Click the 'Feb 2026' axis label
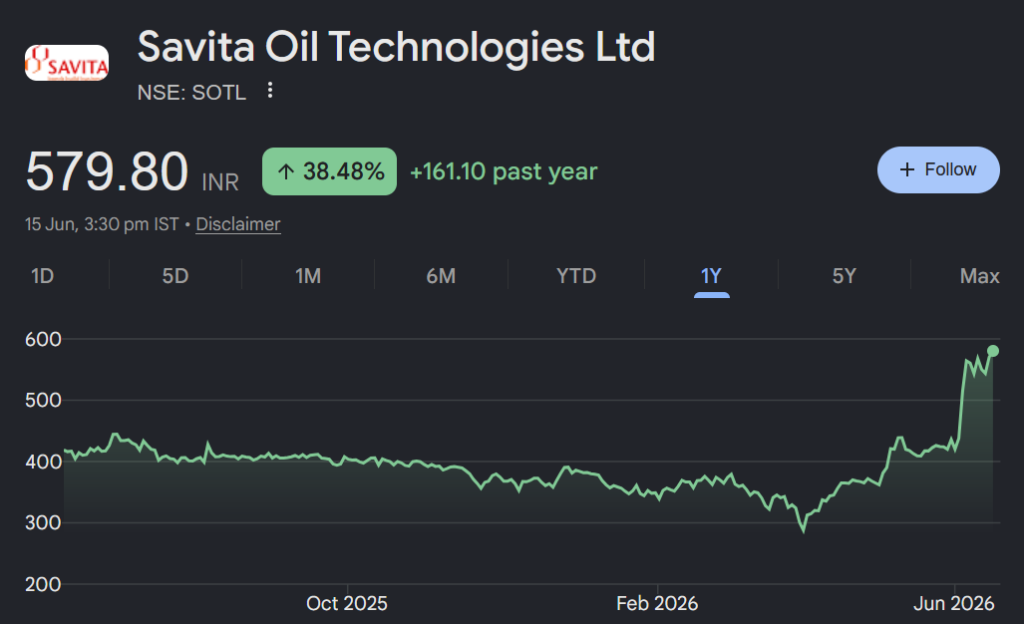The width and height of the screenshot is (1024, 624). pyautogui.click(x=657, y=603)
